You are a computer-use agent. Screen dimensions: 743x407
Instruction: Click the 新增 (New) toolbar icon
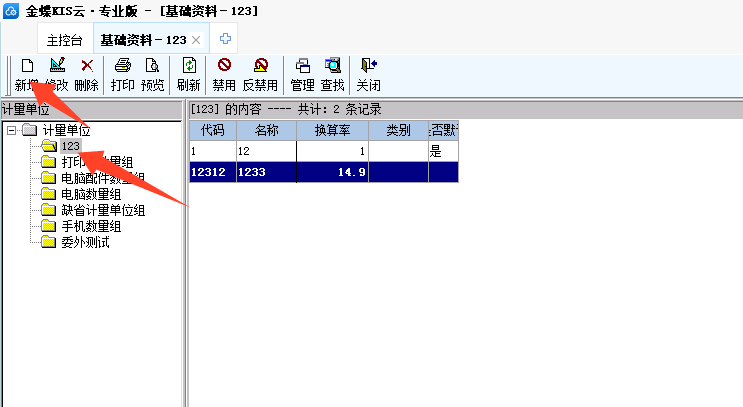pos(27,66)
